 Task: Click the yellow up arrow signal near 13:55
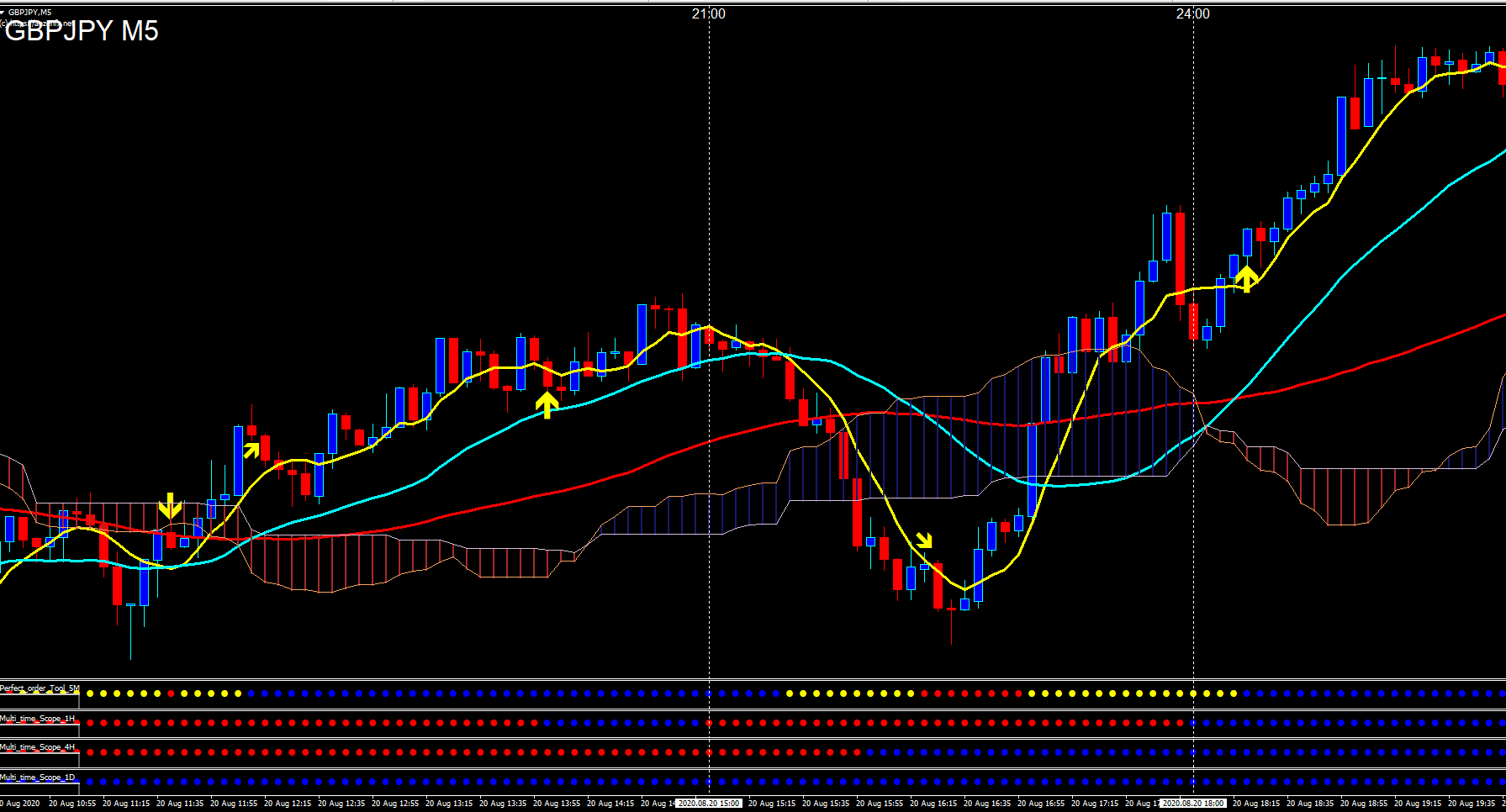[547, 405]
